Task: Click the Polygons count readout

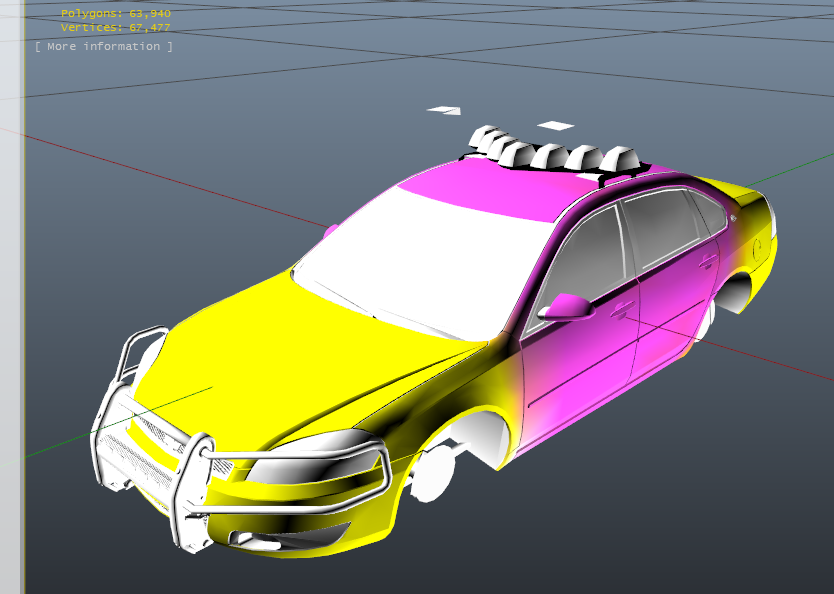Action: click(113, 15)
